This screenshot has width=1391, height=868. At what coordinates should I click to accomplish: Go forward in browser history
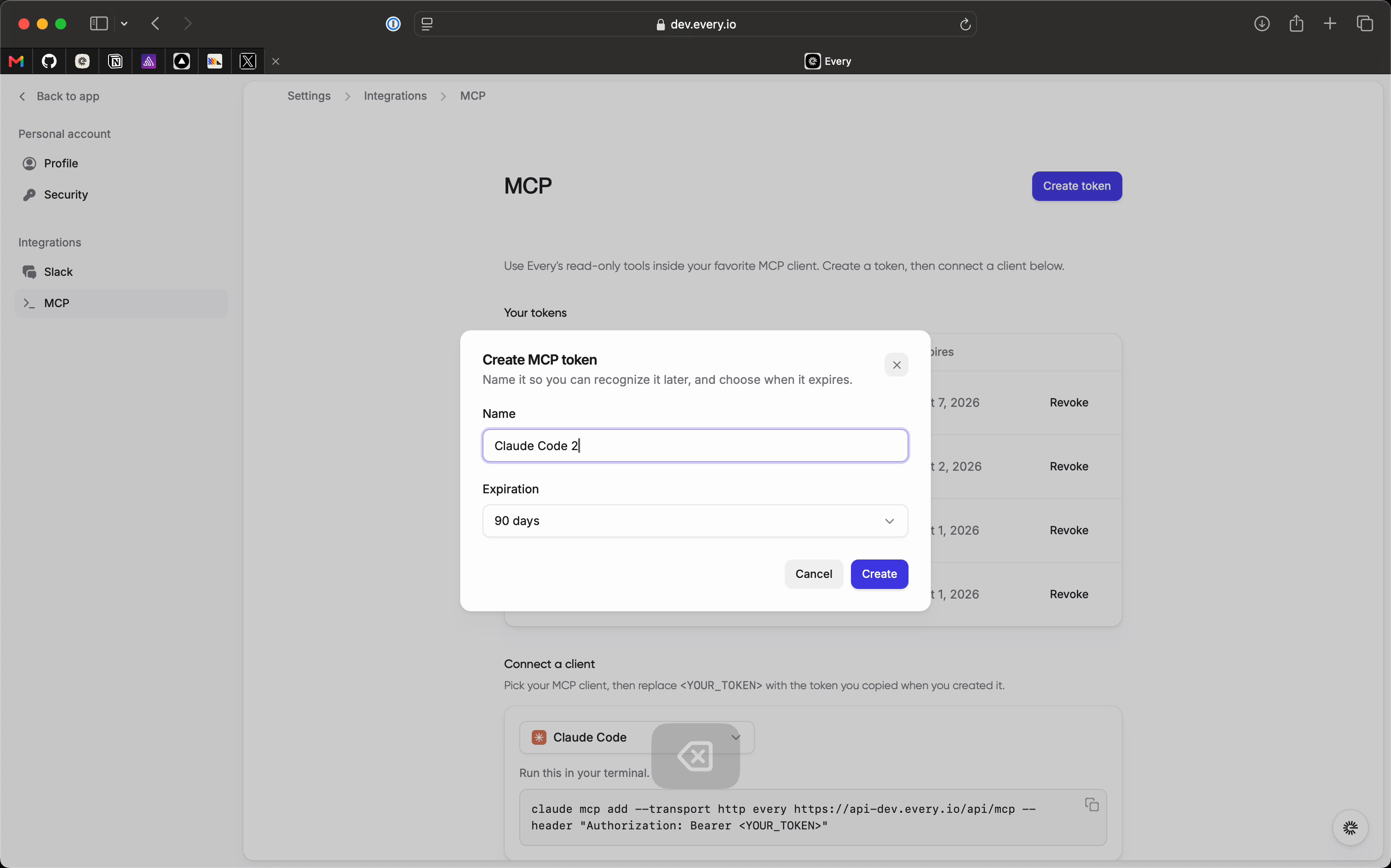click(x=188, y=23)
